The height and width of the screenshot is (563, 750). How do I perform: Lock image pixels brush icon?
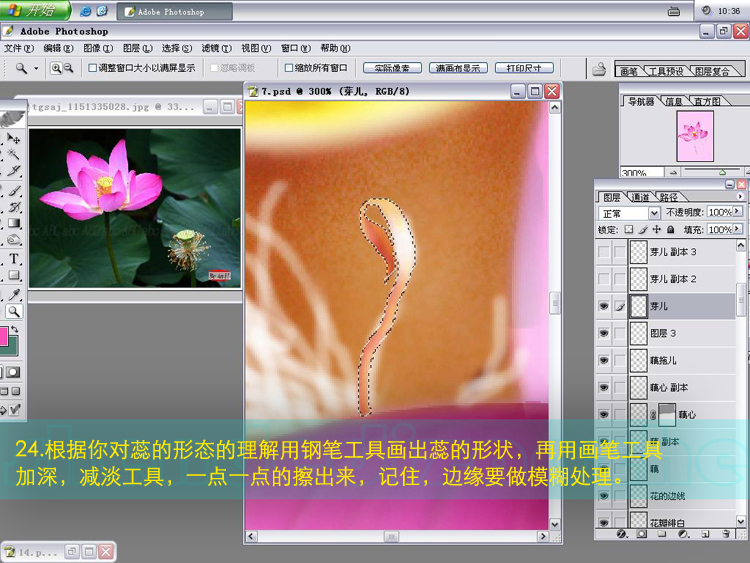pos(643,230)
